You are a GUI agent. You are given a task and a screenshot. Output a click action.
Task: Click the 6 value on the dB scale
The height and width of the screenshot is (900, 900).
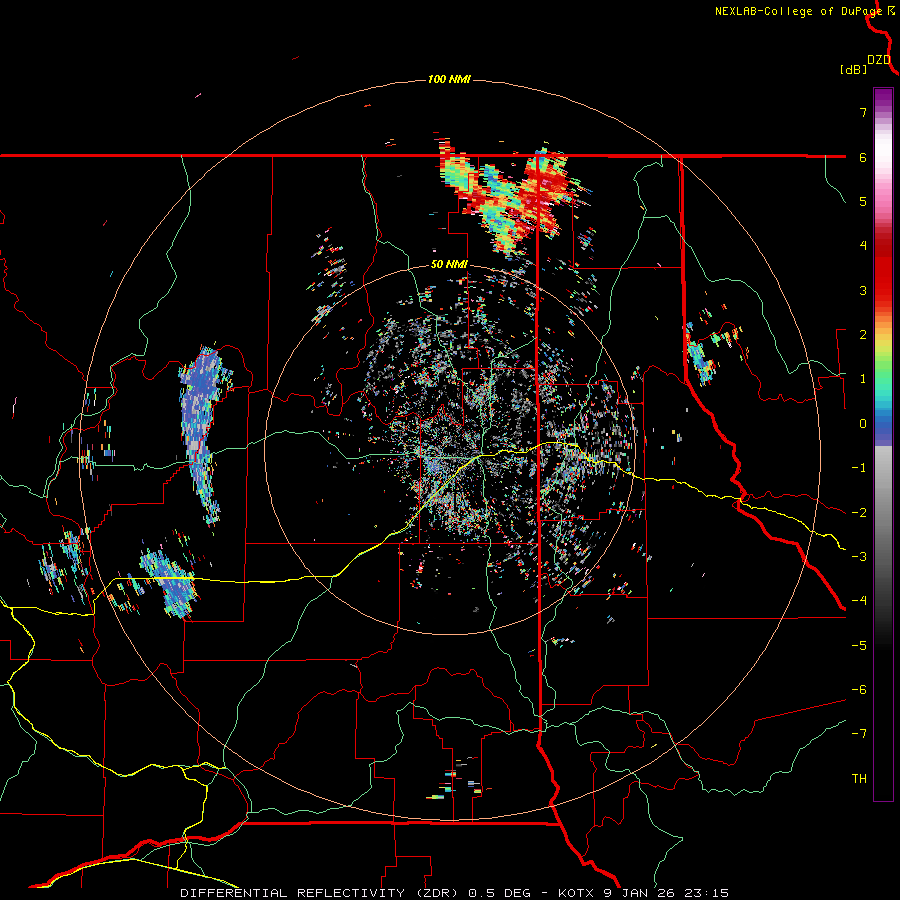point(863,157)
